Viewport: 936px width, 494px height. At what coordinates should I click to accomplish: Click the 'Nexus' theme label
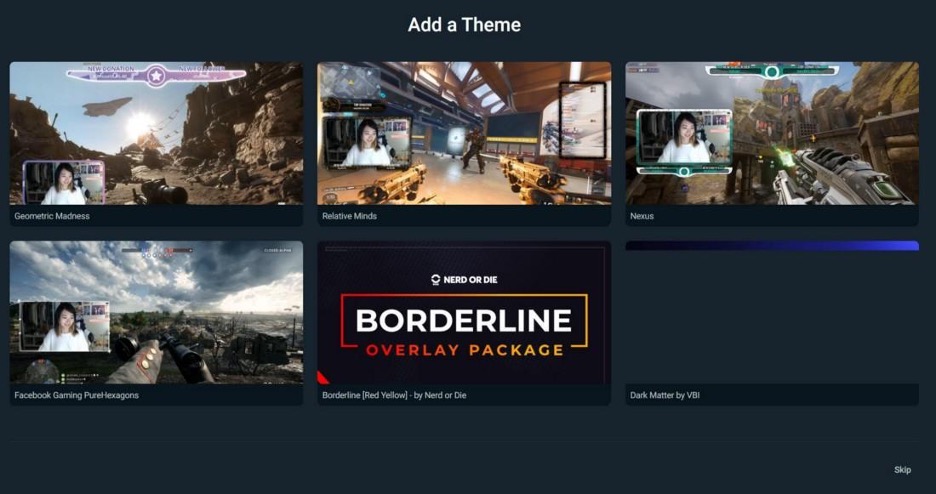[x=642, y=216]
